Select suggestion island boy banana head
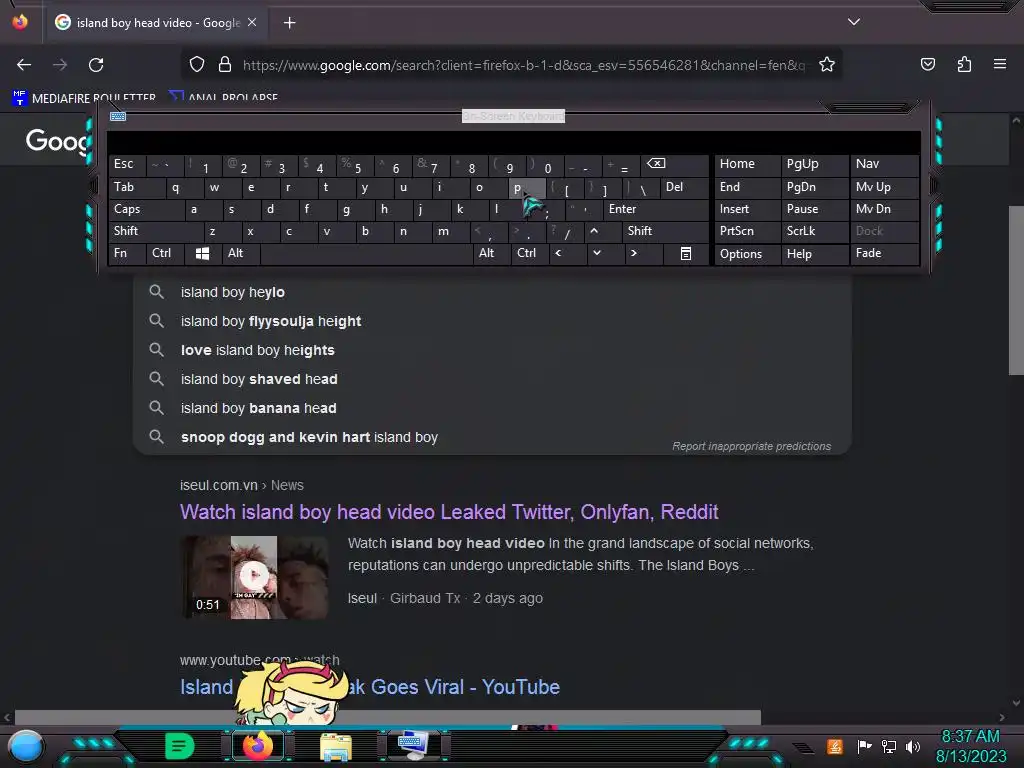Viewport: 1024px width, 768px height. [x=492, y=408]
